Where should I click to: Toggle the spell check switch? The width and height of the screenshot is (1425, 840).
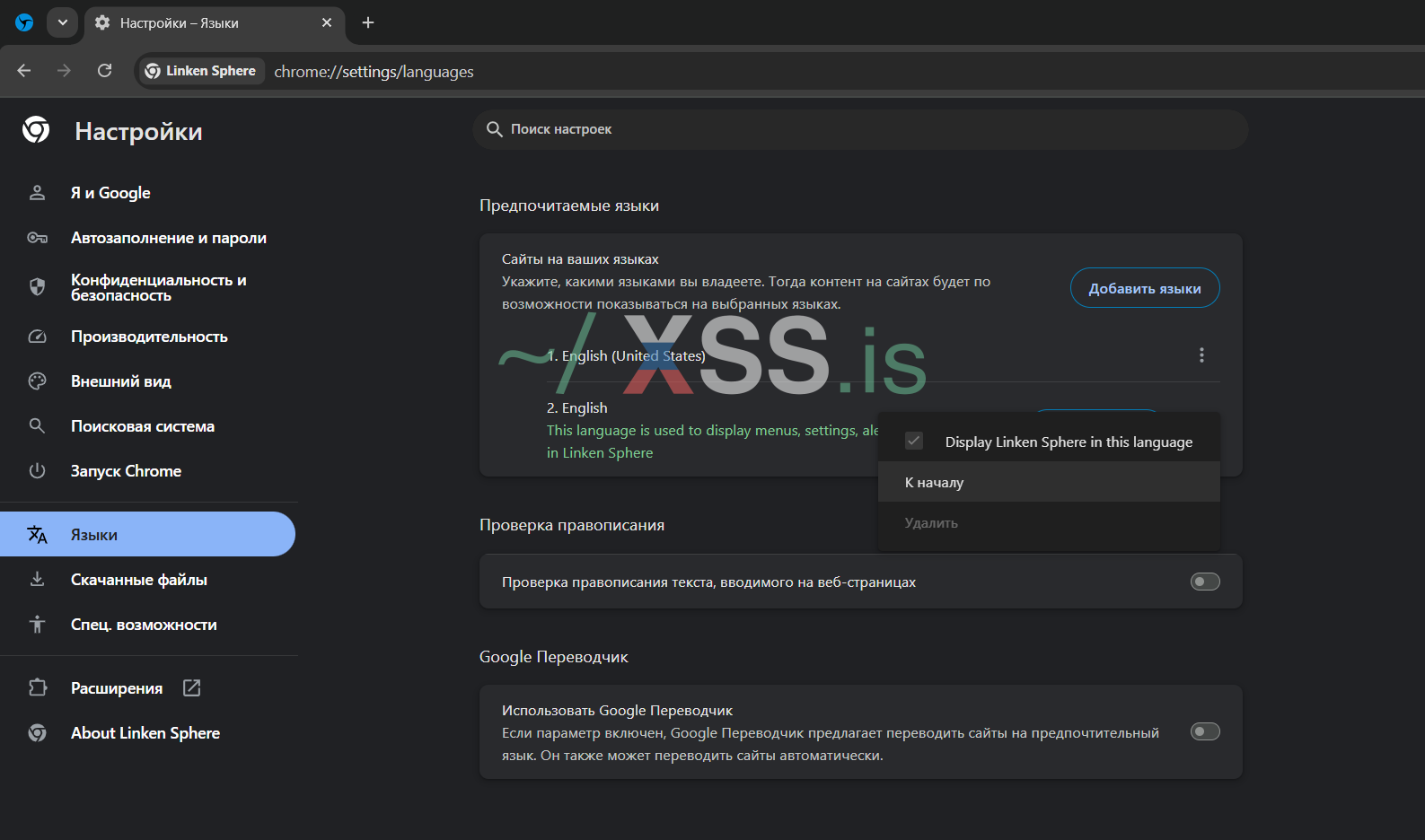coord(1204,582)
